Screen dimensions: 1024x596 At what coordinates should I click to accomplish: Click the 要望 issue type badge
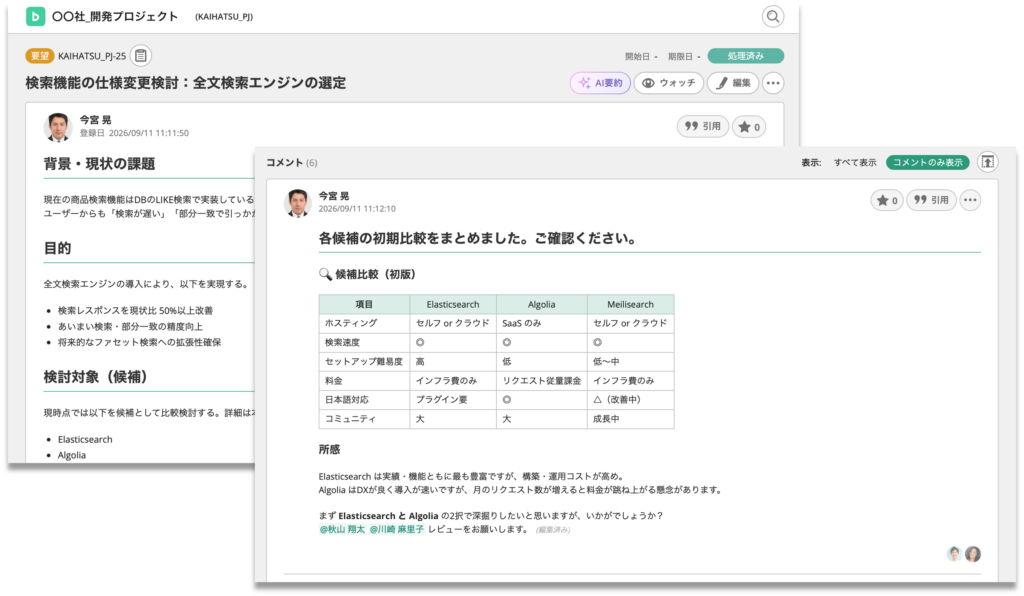39,56
